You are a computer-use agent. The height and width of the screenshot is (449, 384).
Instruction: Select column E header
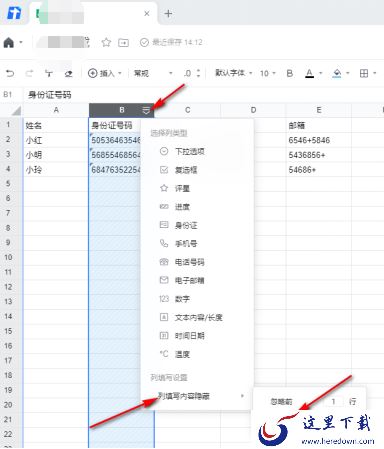click(319, 110)
